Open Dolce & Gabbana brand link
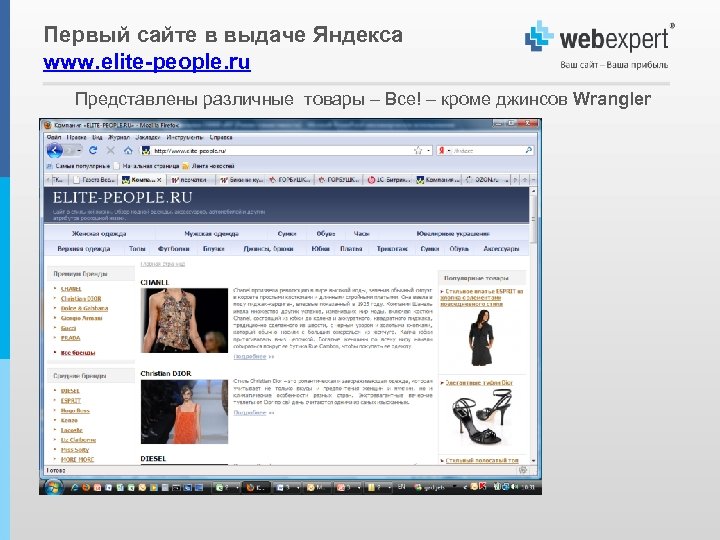Image resolution: width=720 pixels, height=540 pixels. 84,308
